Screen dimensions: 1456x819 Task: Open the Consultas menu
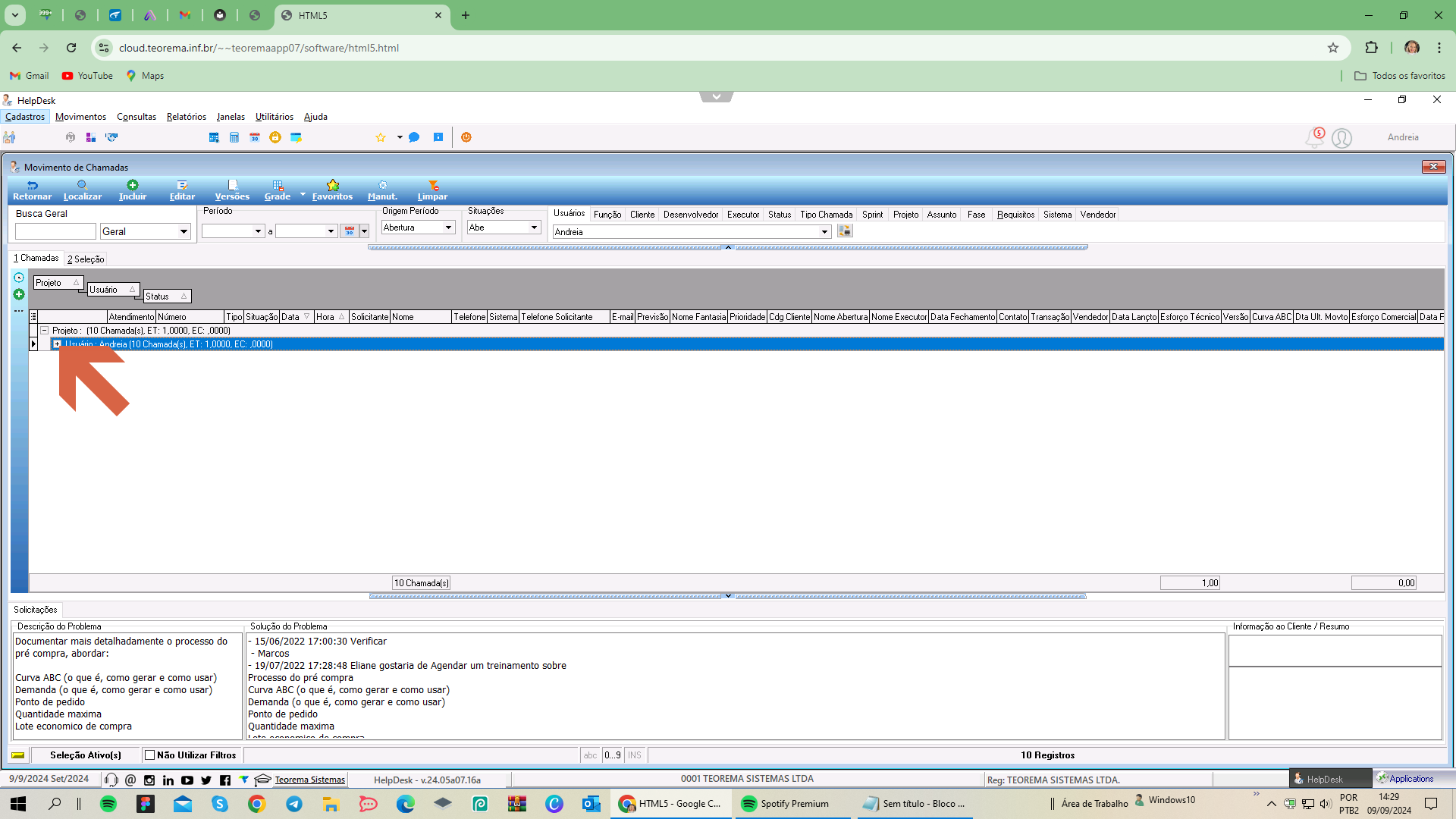(136, 117)
